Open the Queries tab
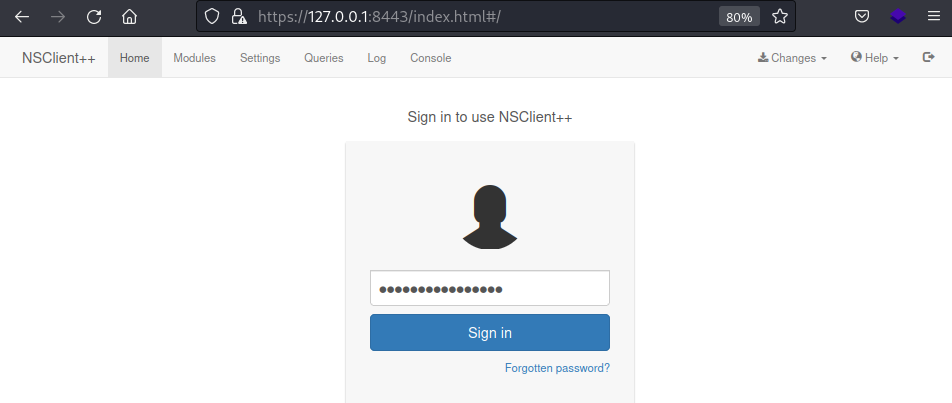Screen dimensions: 952x403 coord(324,58)
